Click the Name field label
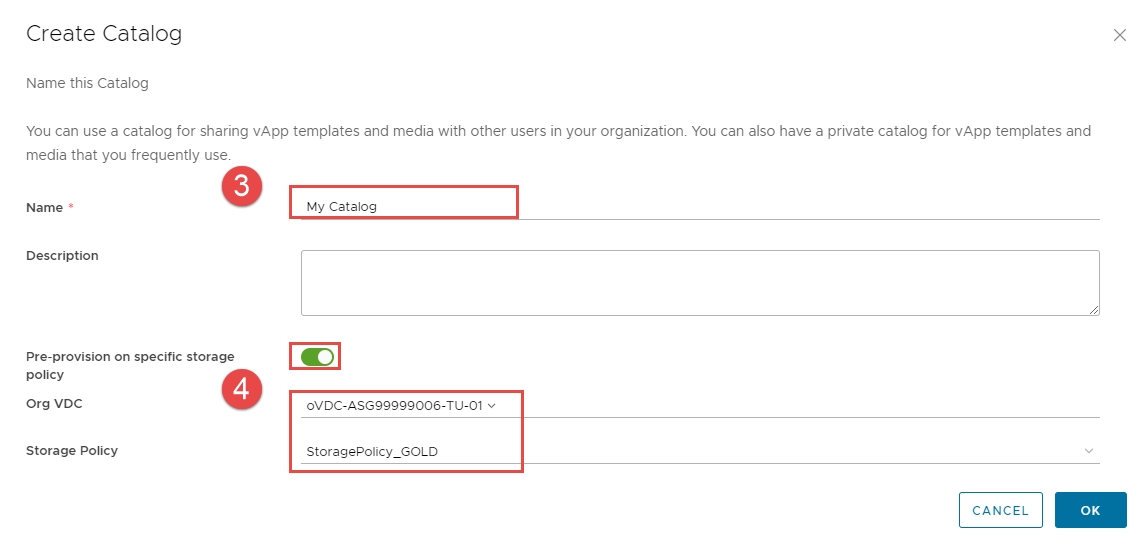1148x551 pixels. pyautogui.click(x=45, y=207)
